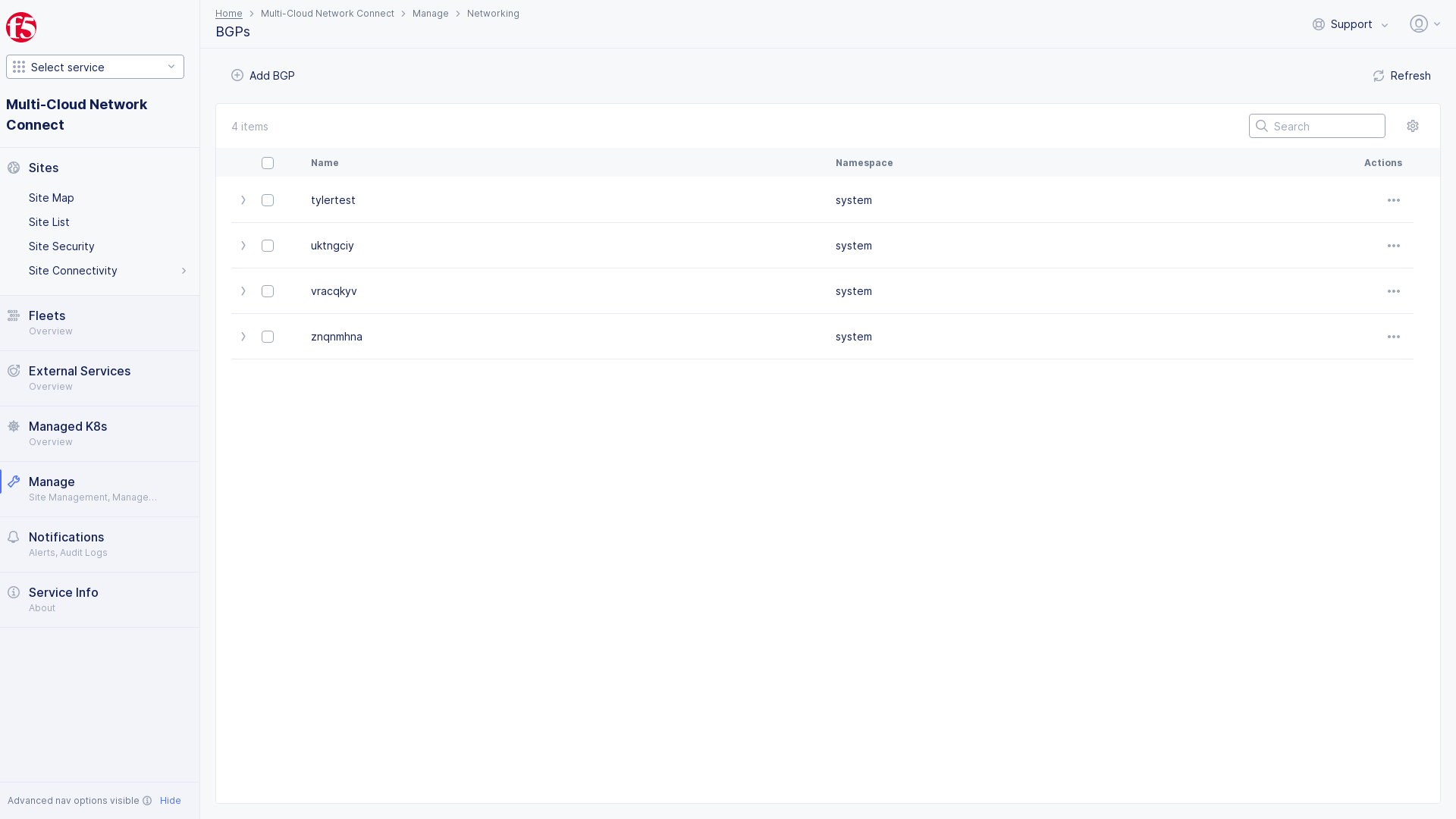The image size is (1456, 819).
Task: Open the user account avatar icon
Action: pyautogui.click(x=1419, y=24)
